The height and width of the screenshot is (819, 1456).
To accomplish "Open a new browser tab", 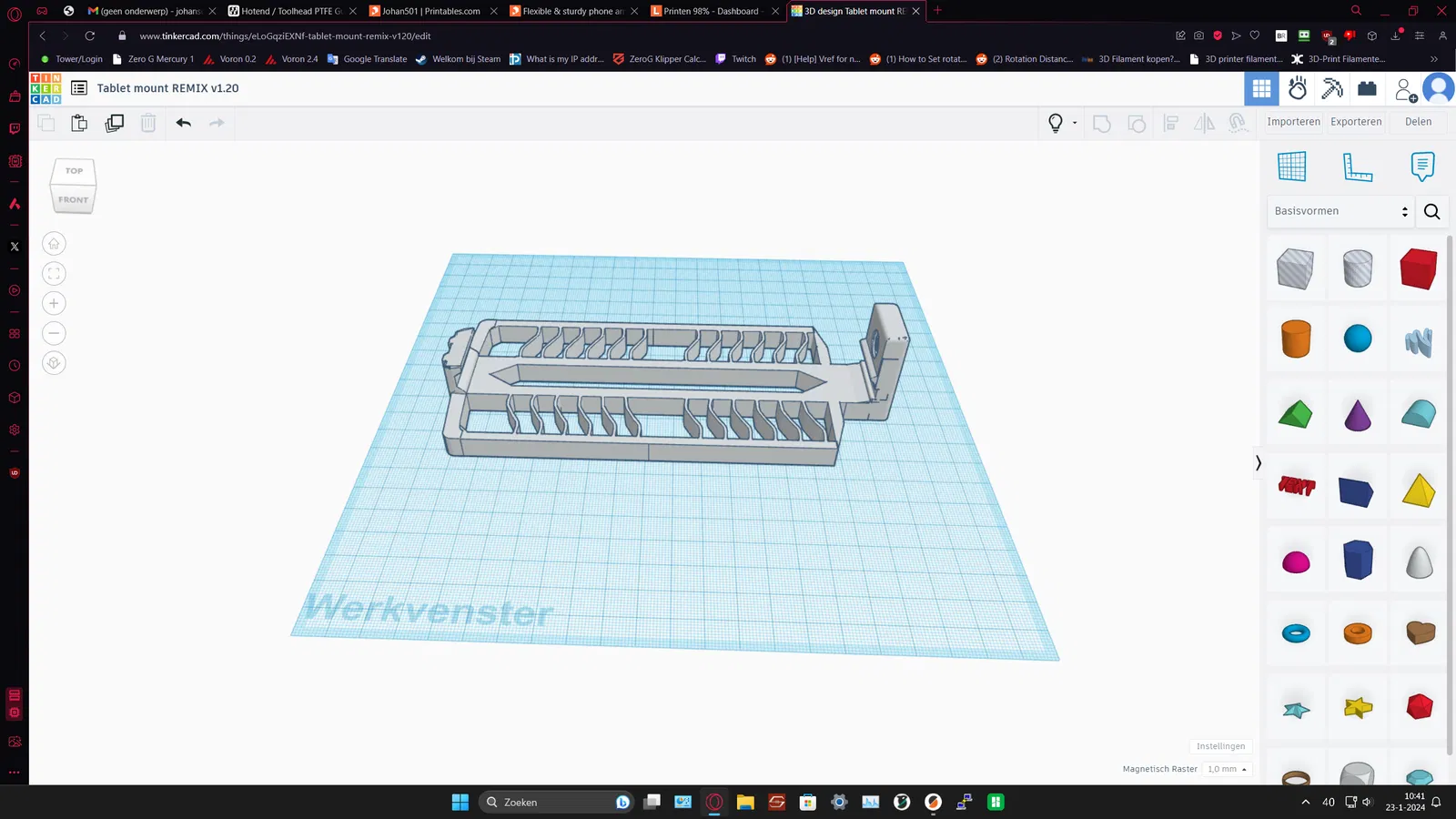I will (937, 11).
